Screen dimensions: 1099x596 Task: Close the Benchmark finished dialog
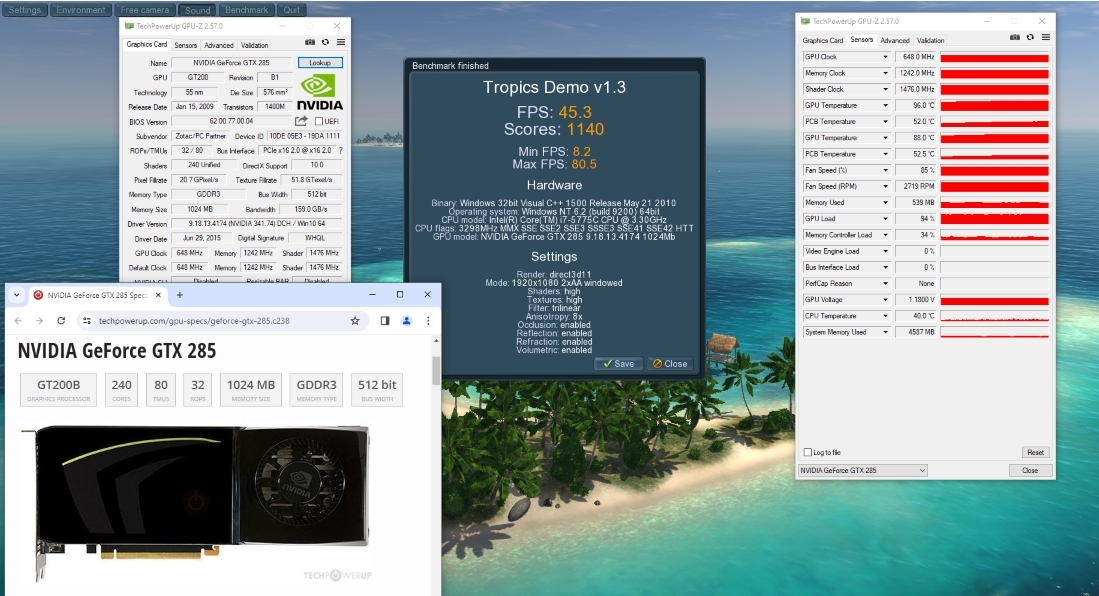pyautogui.click(x=670, y=364)
